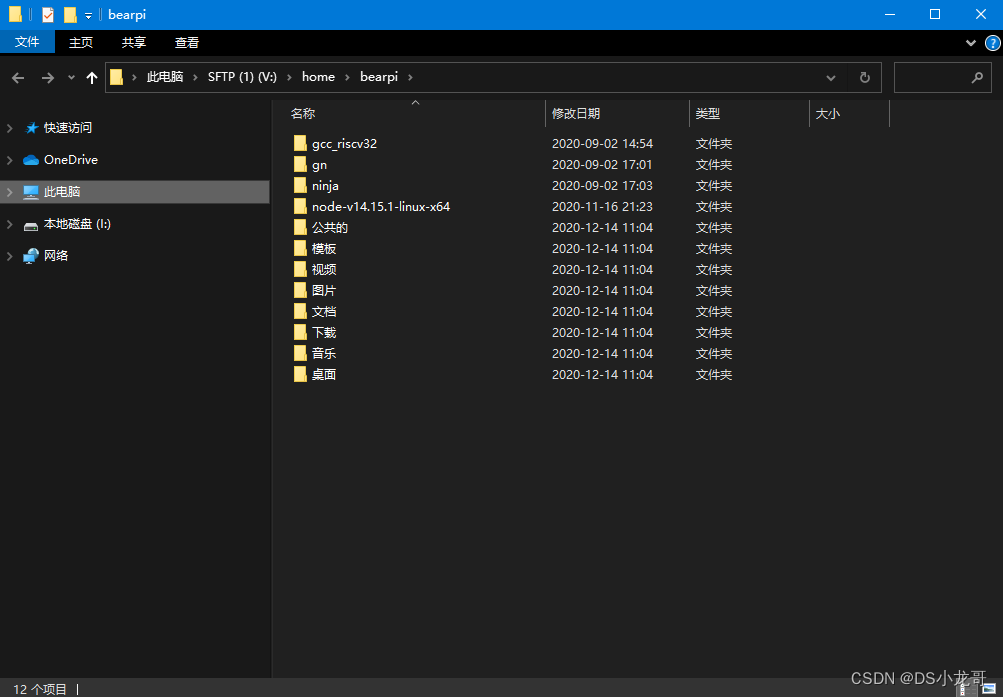The width and height of the screenshot is (1003, 697).
Task: Select the ninja folder icon
Action: coord(300,185)
